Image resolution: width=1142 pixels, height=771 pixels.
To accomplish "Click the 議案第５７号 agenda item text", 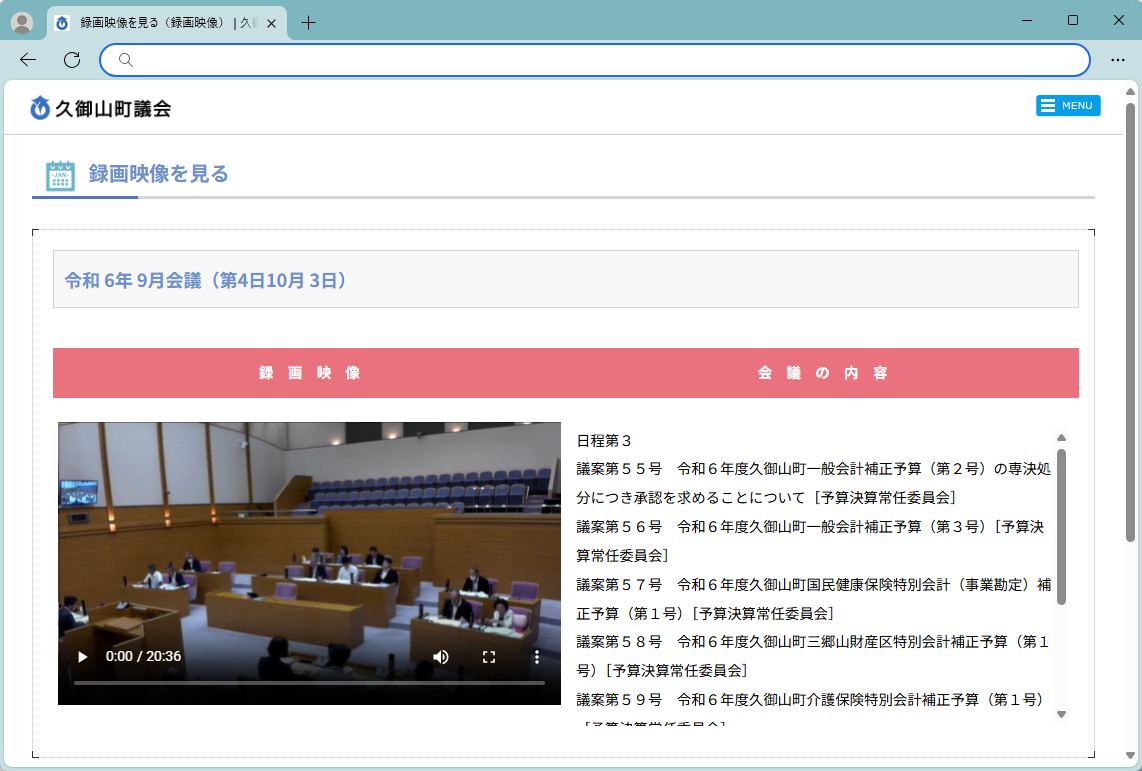I will tap(814, 599).
